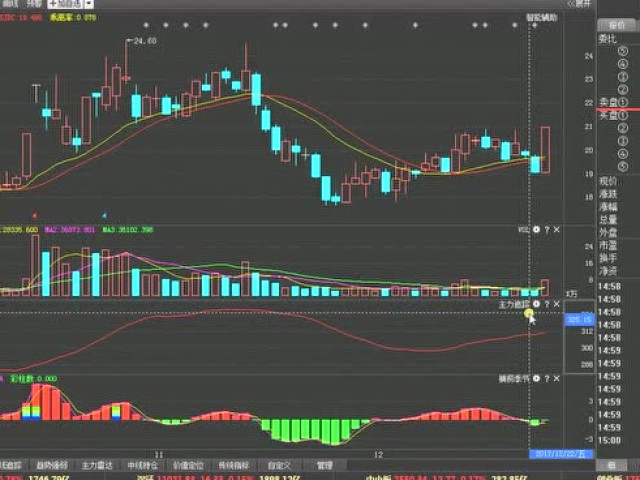The width and height of the screenshot is (640, 480).
Task: Click the 24.60 high price label
Action: [144, 41]
